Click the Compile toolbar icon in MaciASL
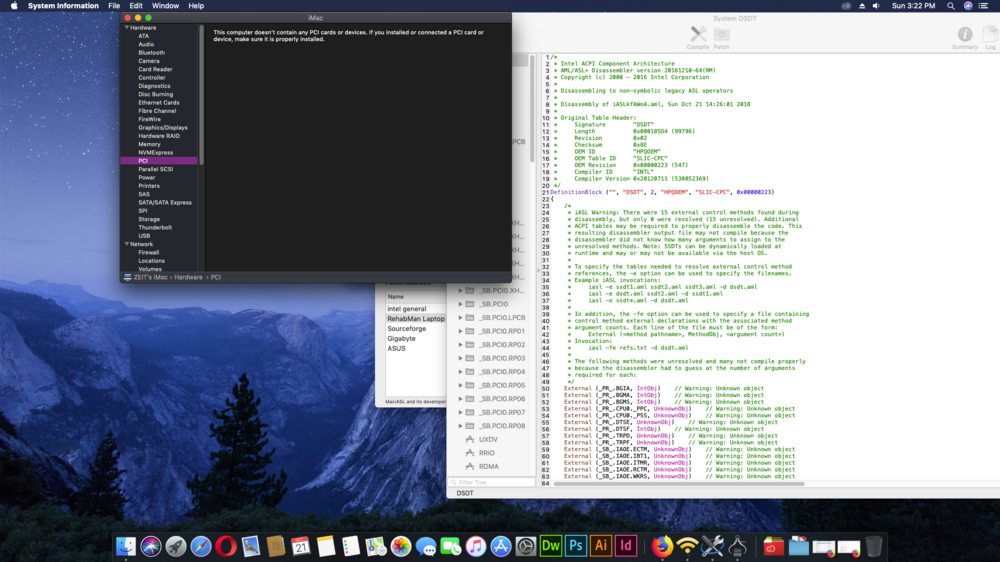This screenshot has width=1000, height=562. (x=697, y=36)
